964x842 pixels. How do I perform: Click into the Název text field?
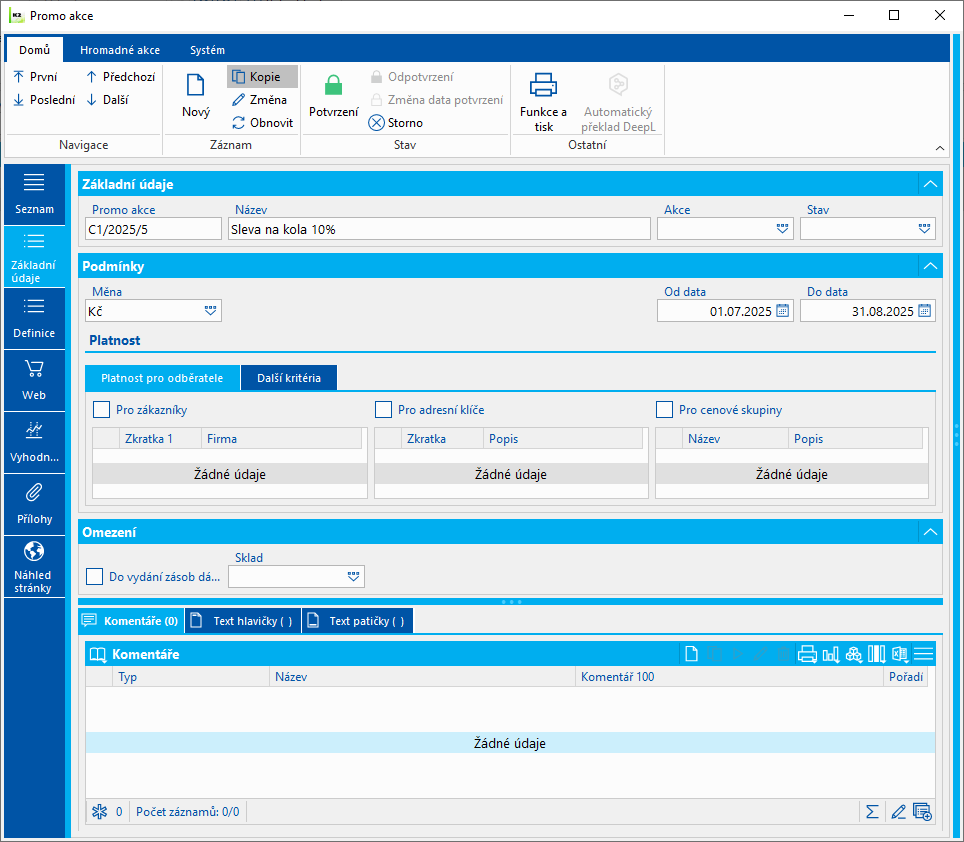pyautogui.click(x=439, y=229)
